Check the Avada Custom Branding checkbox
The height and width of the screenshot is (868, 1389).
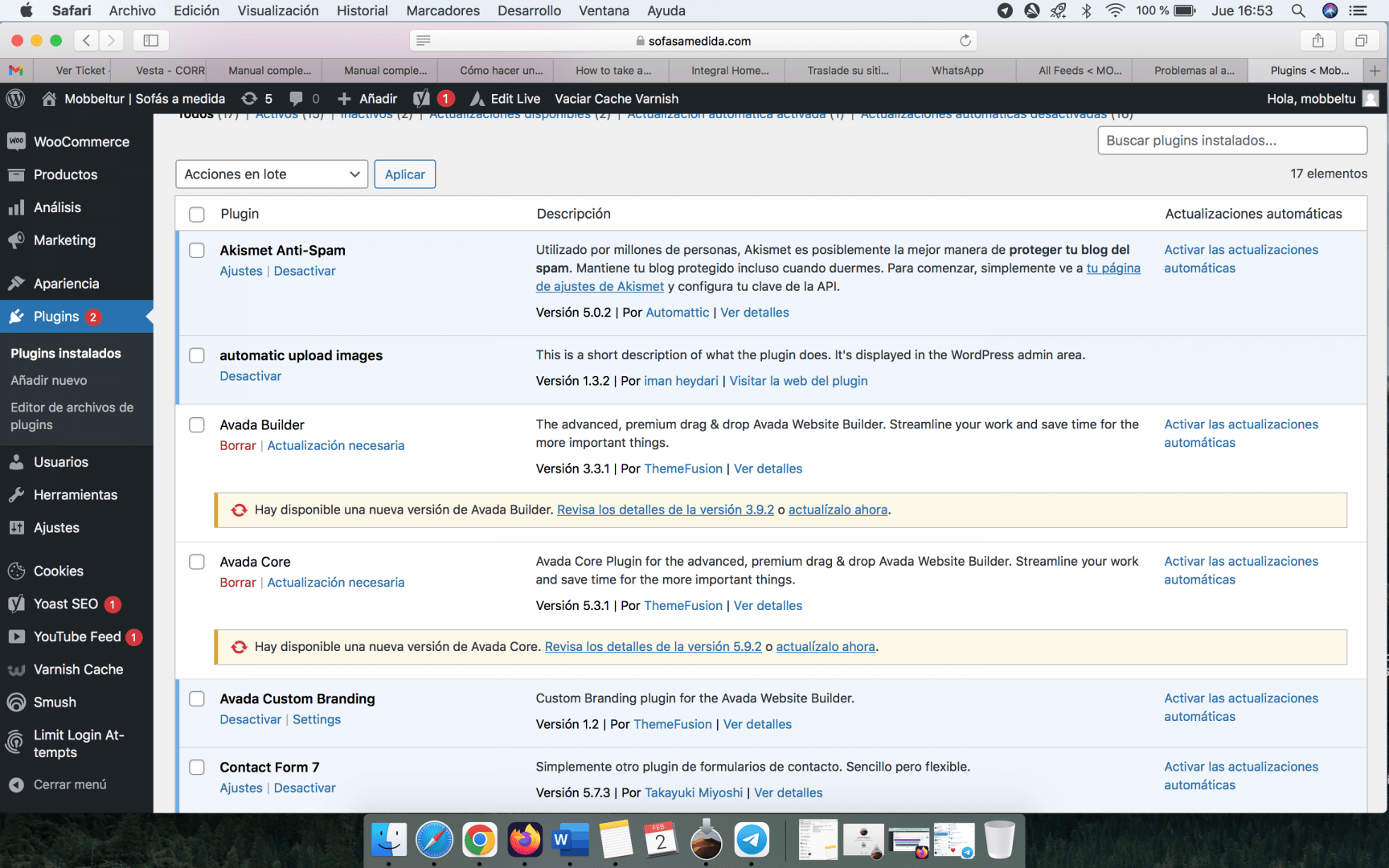click(196, 698)
